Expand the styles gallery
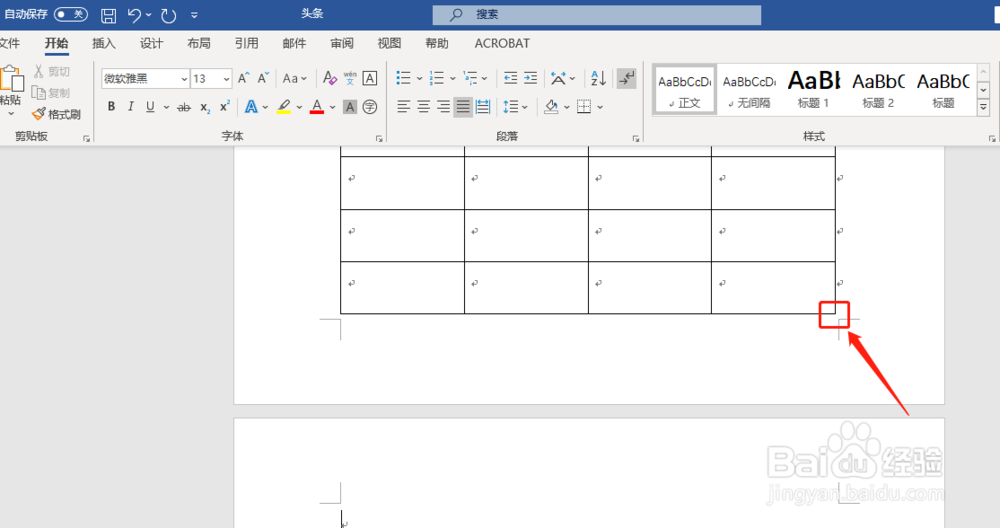1000x528 pixels. point(983,108)
